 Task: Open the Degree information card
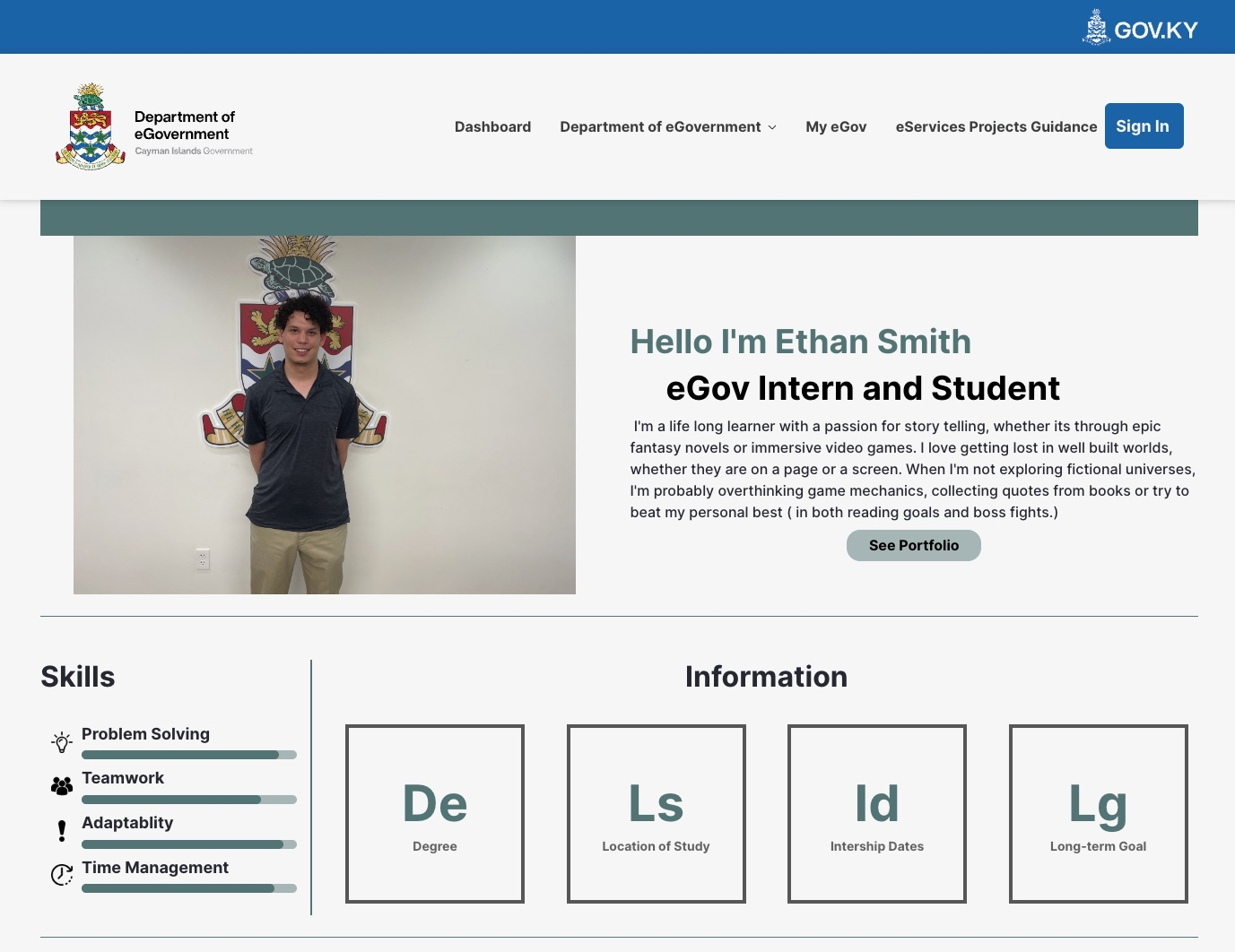click(x=435, y=814)
